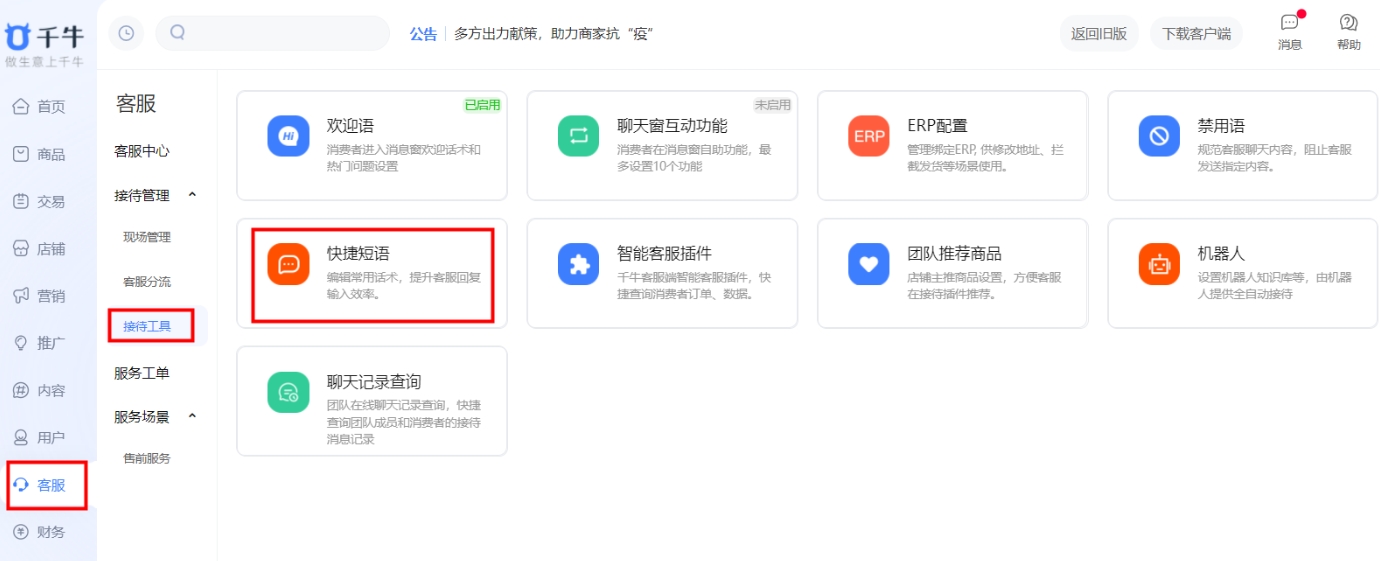Click the clock history icon
1380x561 pixels.
126,33
